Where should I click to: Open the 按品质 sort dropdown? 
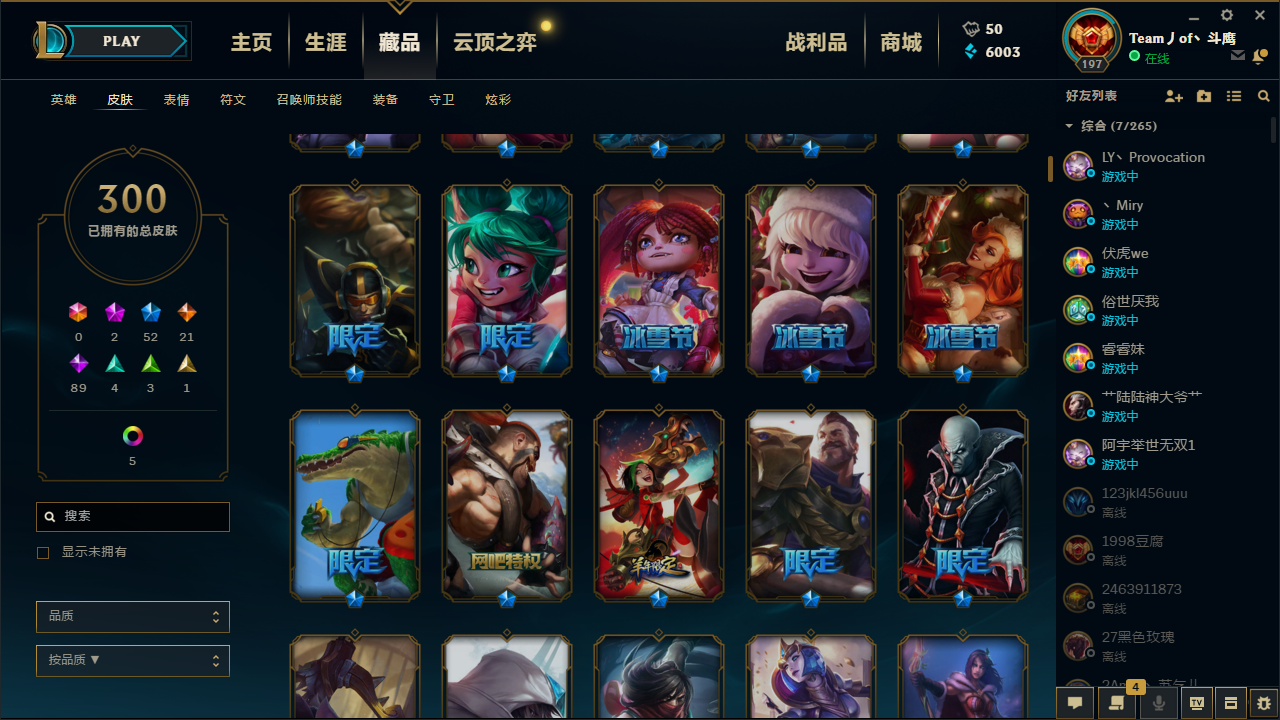coord(133,661)
